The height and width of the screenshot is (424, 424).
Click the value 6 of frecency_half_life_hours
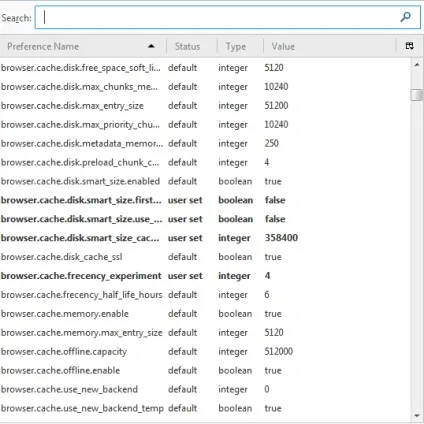pyautogui.click(x=267, y=295)
